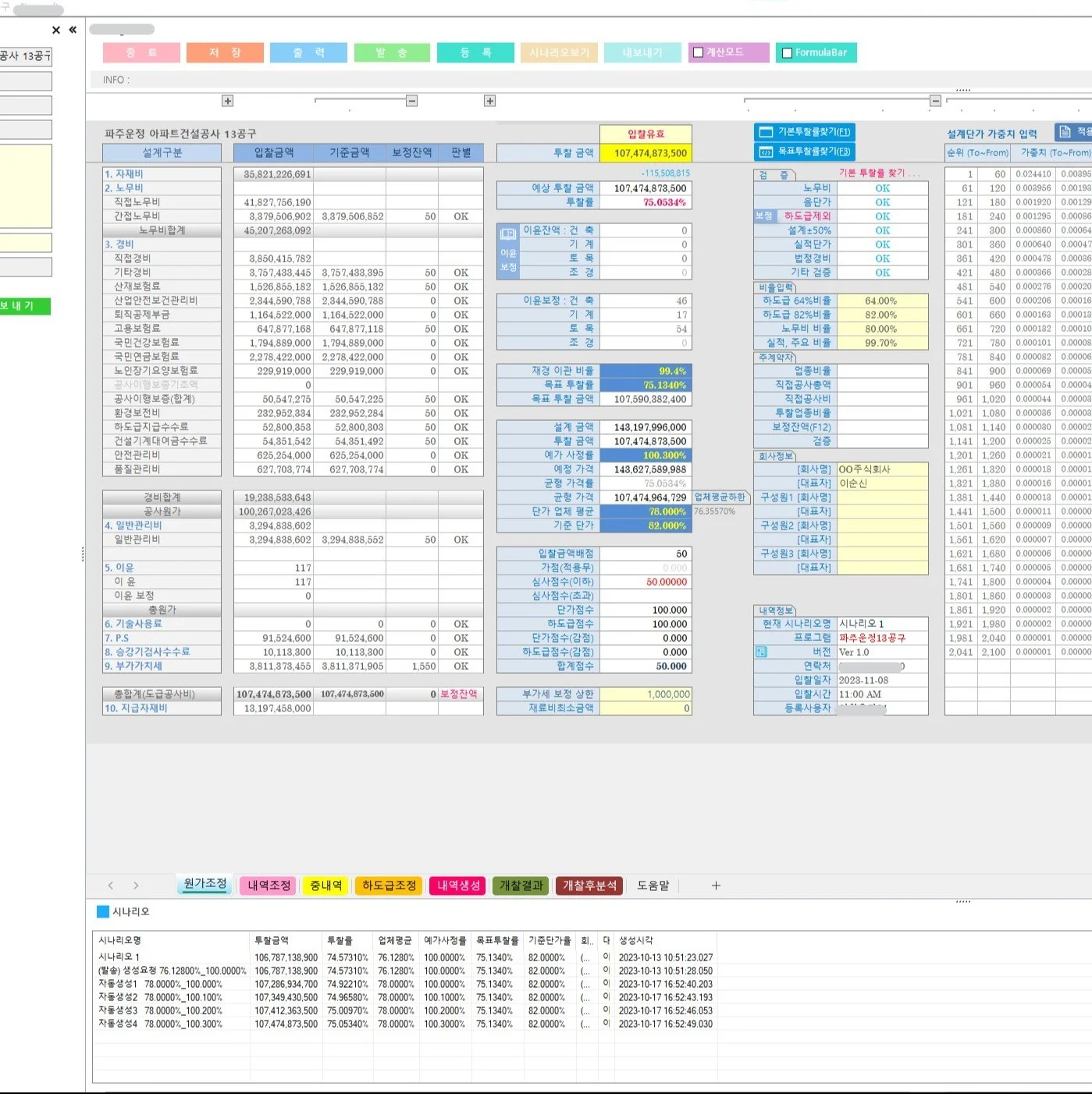Click the 입찰유효 status cell
The height and width of the screenshot is (1094, 1092).
(646, 134)
